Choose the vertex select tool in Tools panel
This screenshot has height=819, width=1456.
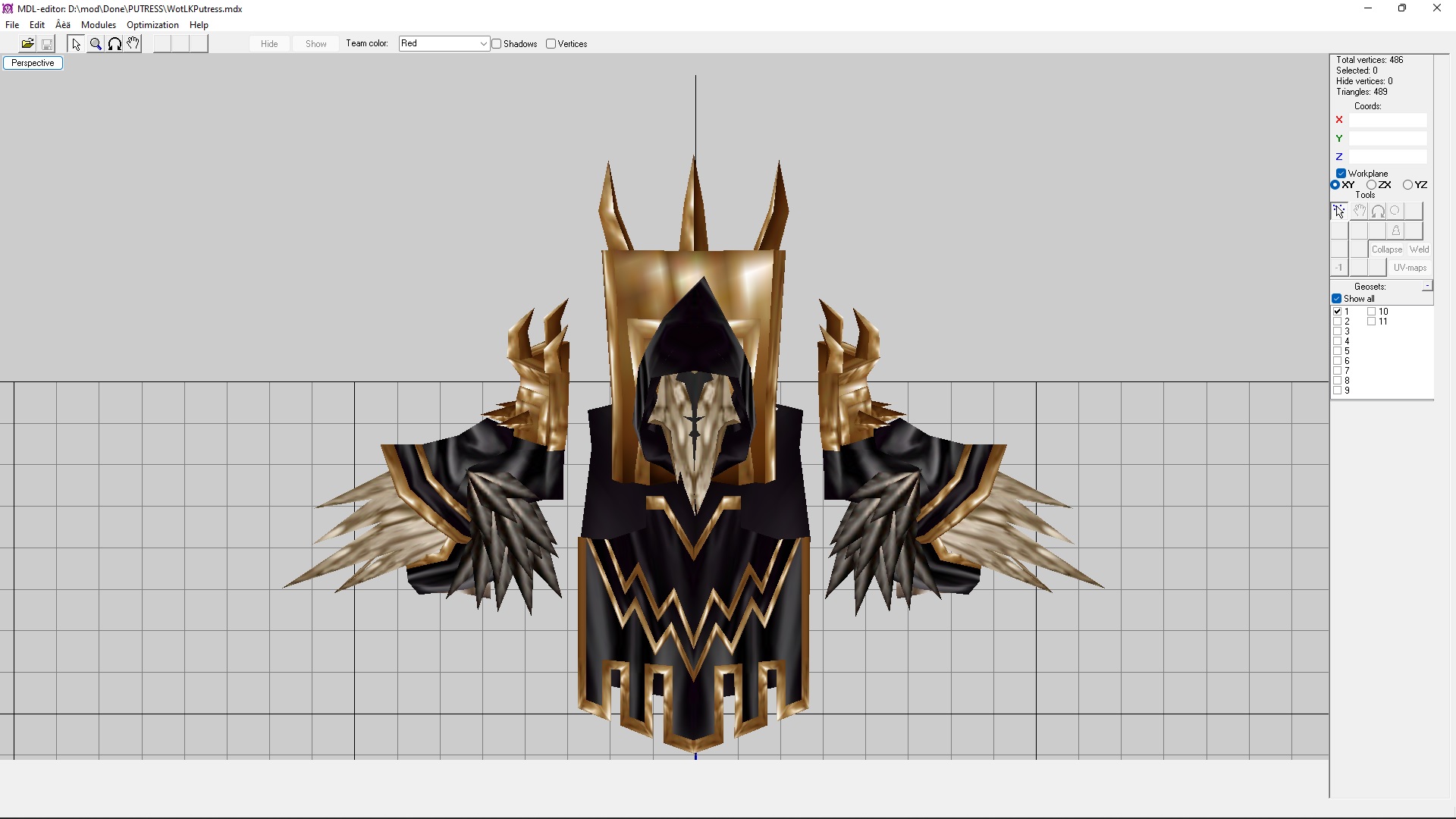[x=1339, y=211]
